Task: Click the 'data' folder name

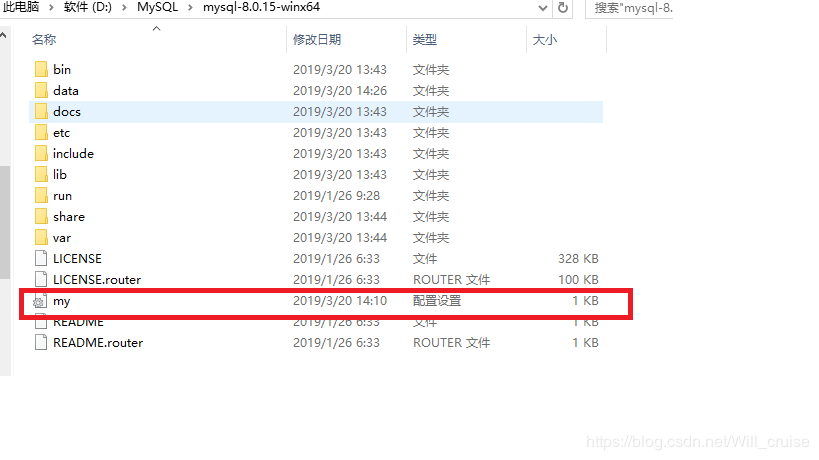Action: 66,90
